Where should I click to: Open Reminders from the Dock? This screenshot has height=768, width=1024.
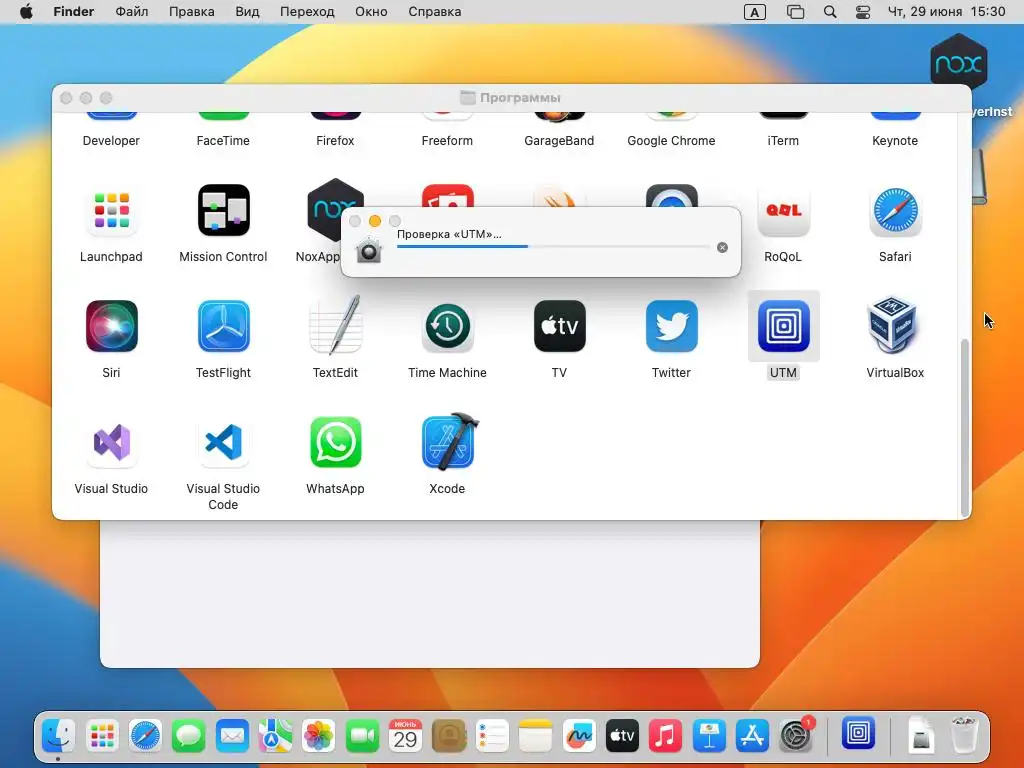tap(492, 736)
